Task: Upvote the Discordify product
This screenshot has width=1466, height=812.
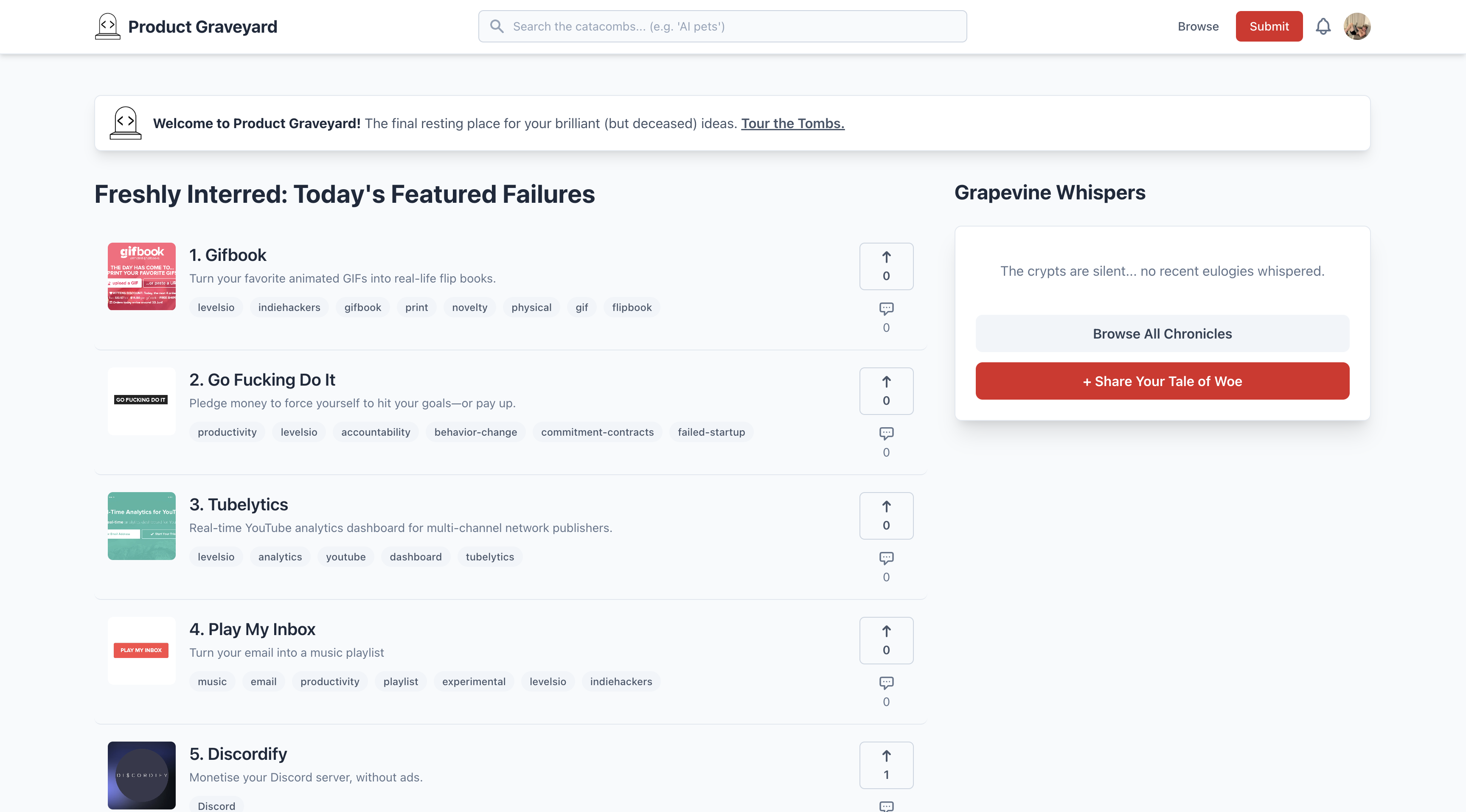Action: pyautogui.click(x=886, y=765)
